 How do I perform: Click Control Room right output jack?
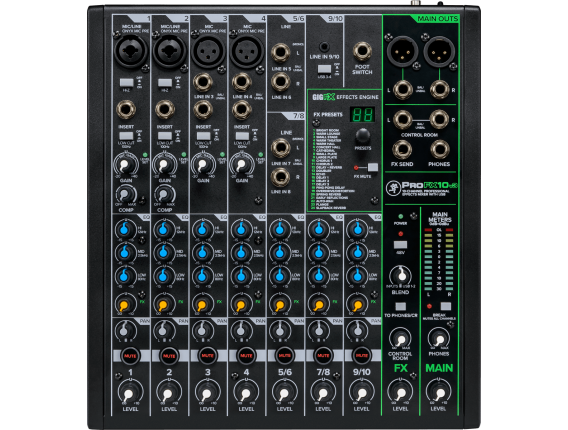click(439, 120)
